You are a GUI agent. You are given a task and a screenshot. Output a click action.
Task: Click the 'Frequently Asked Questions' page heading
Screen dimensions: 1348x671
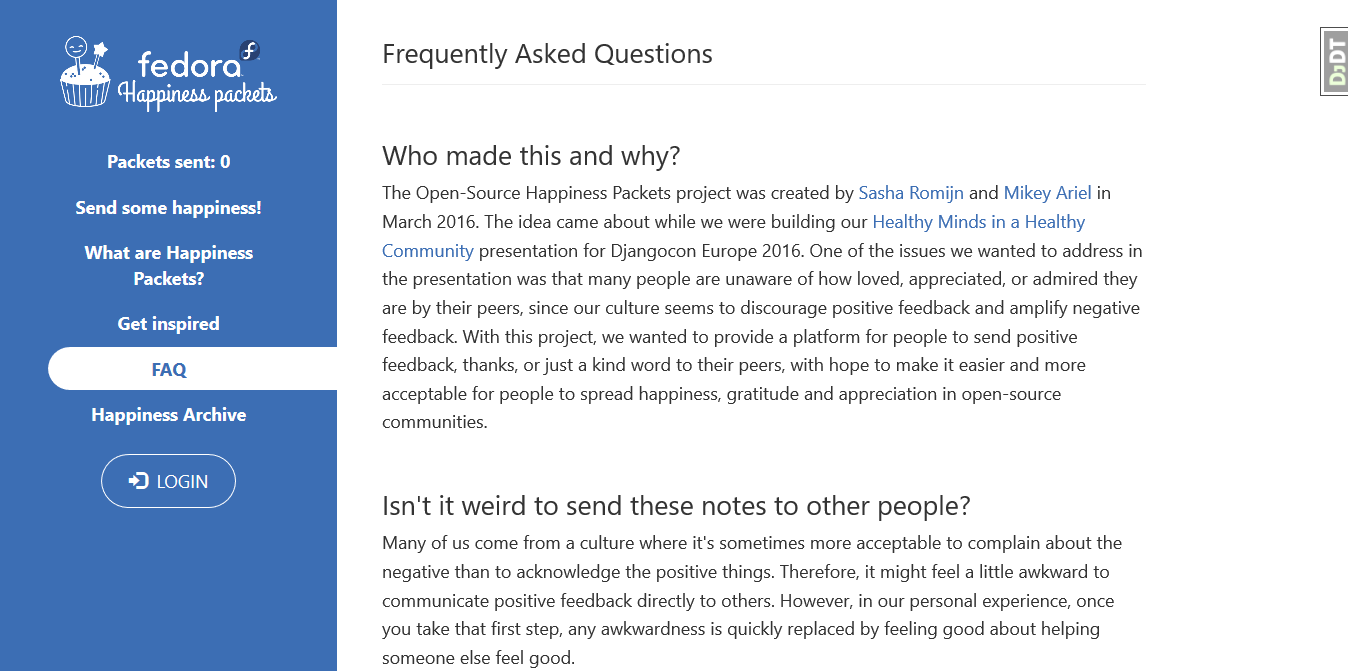[x=548, y=54]
